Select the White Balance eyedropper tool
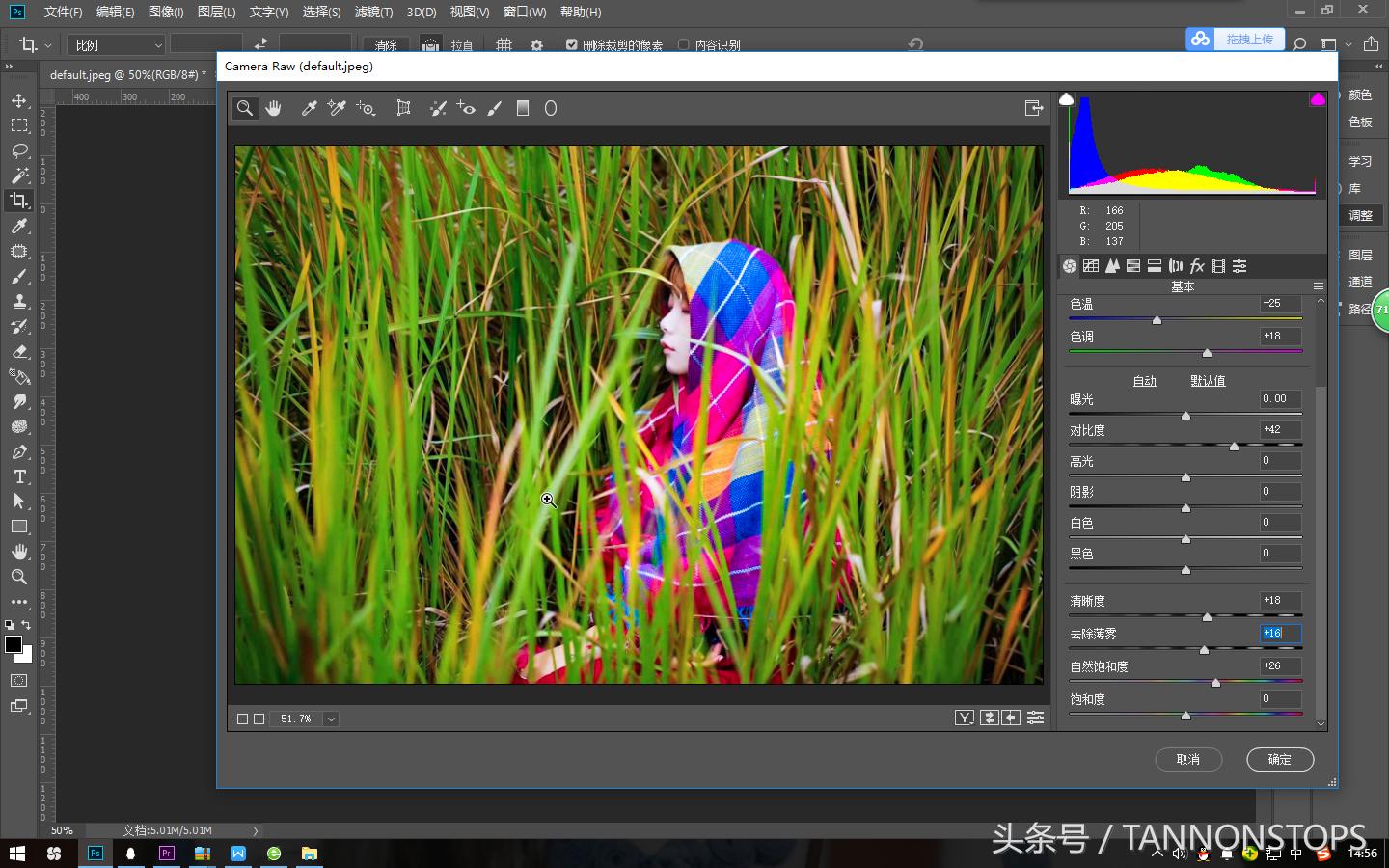Image resolution: width=1389 pixels, height=868 pixels. 309,108
